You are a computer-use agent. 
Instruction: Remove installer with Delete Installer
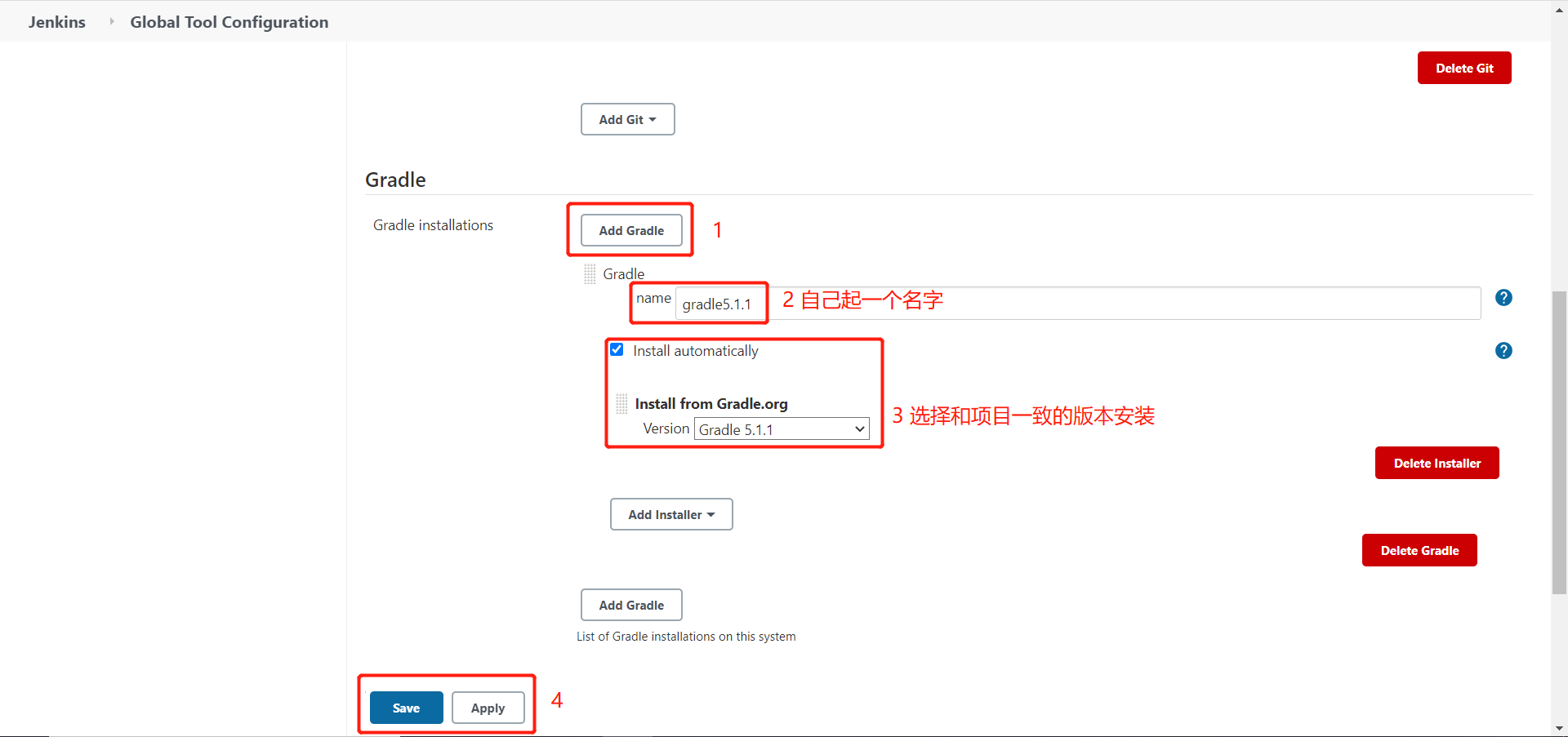click(1437, 463)
